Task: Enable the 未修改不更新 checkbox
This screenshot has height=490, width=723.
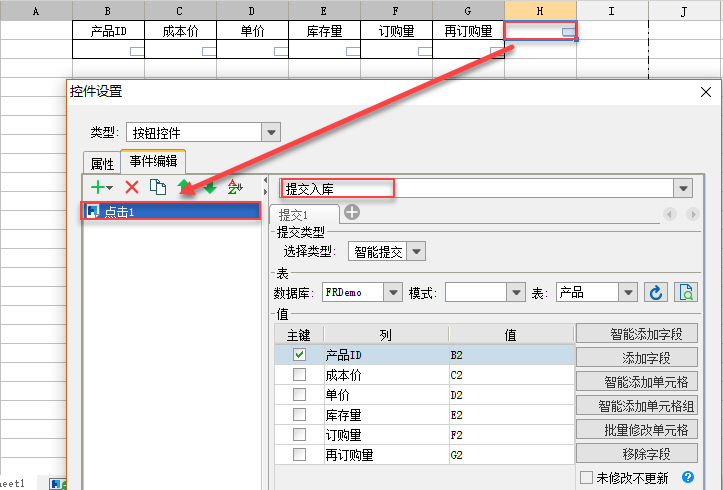Action: 586,477
